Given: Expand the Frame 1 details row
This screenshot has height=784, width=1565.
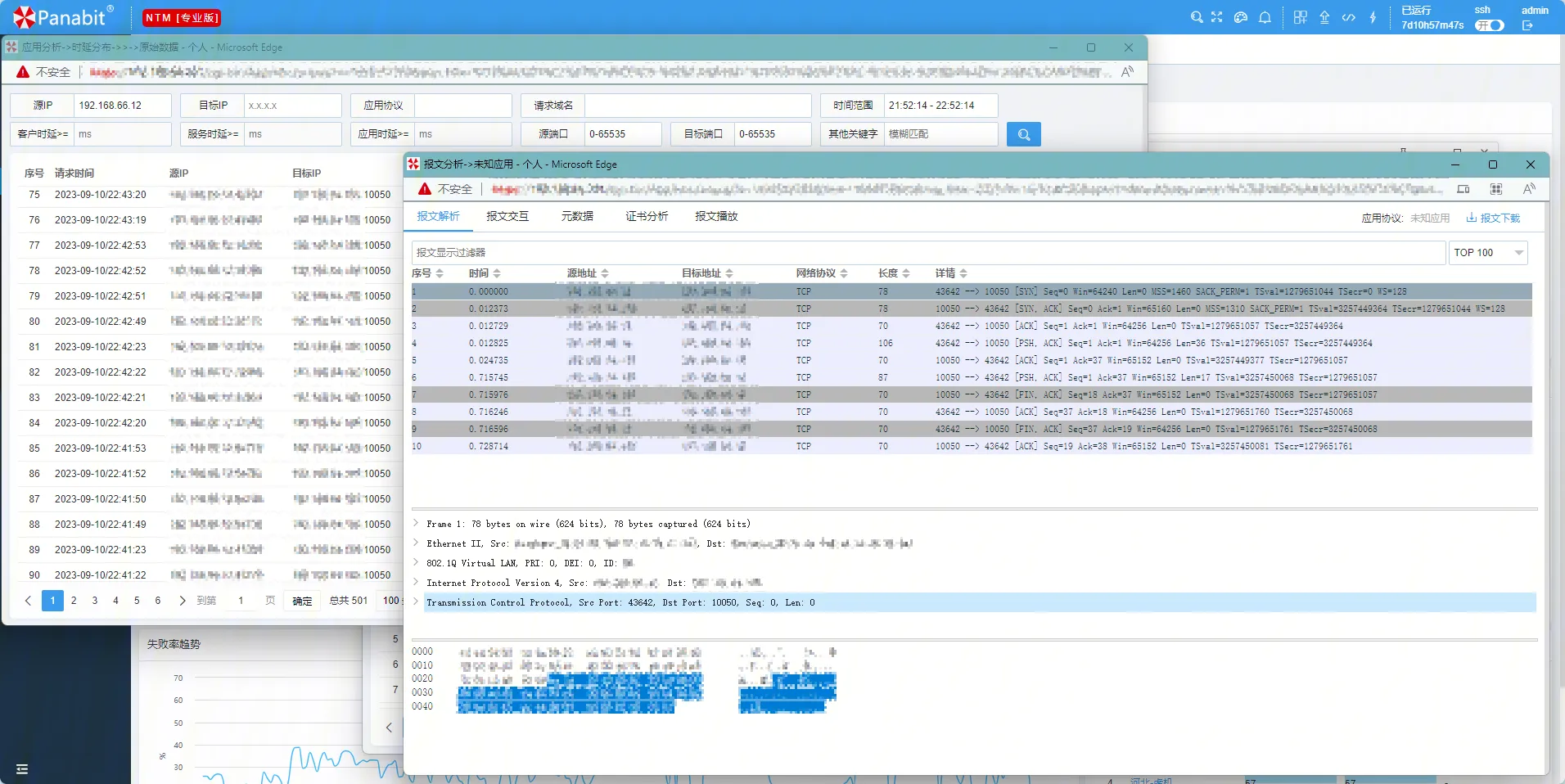Looking at the screenshot, I should click(417, 524).
